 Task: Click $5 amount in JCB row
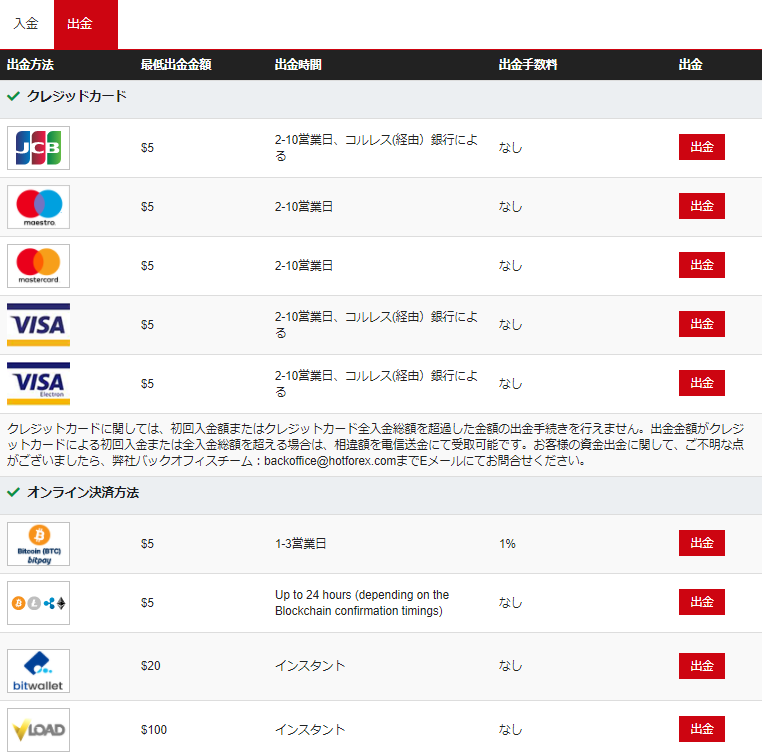pos(147,148)
